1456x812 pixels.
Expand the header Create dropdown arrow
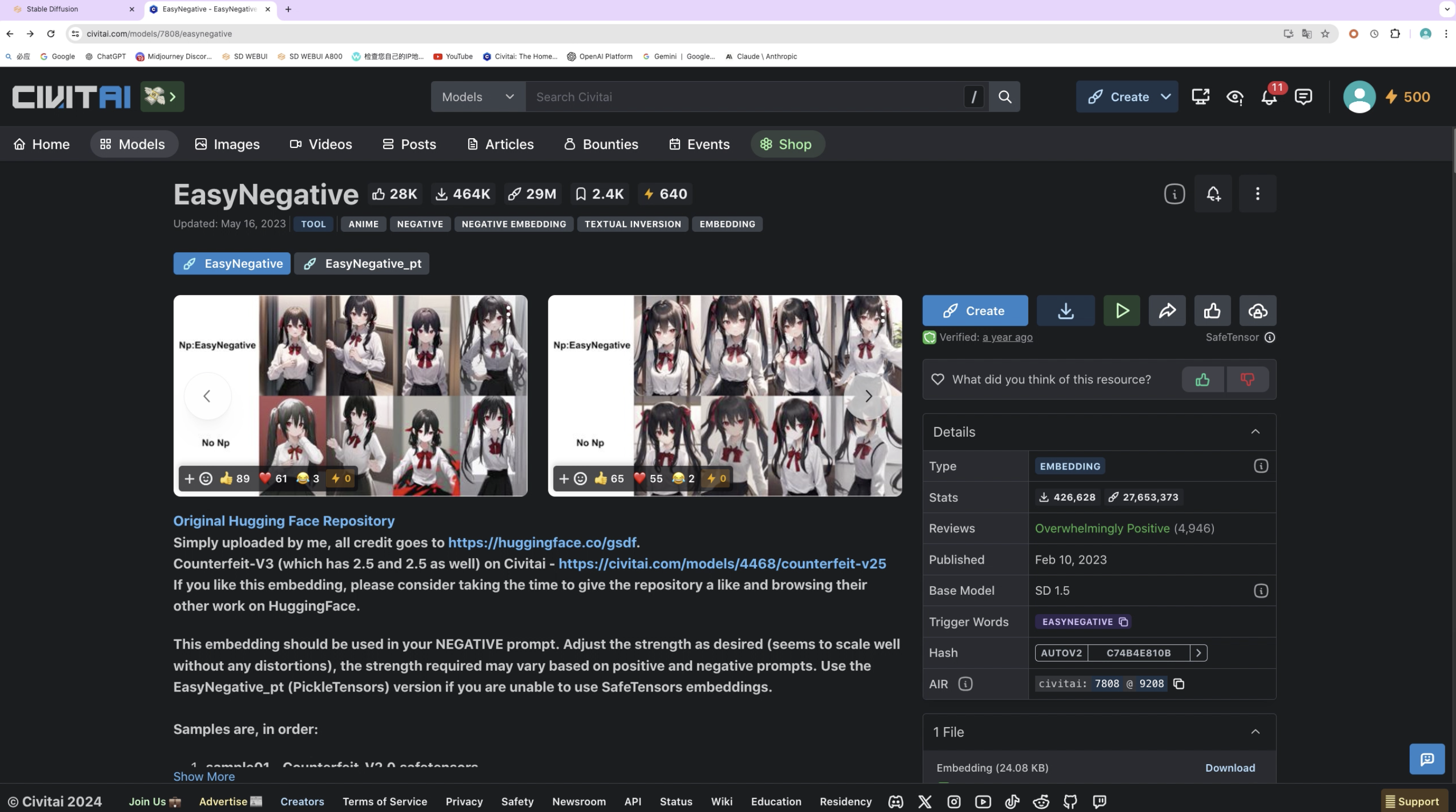[x=1165, y=97]
